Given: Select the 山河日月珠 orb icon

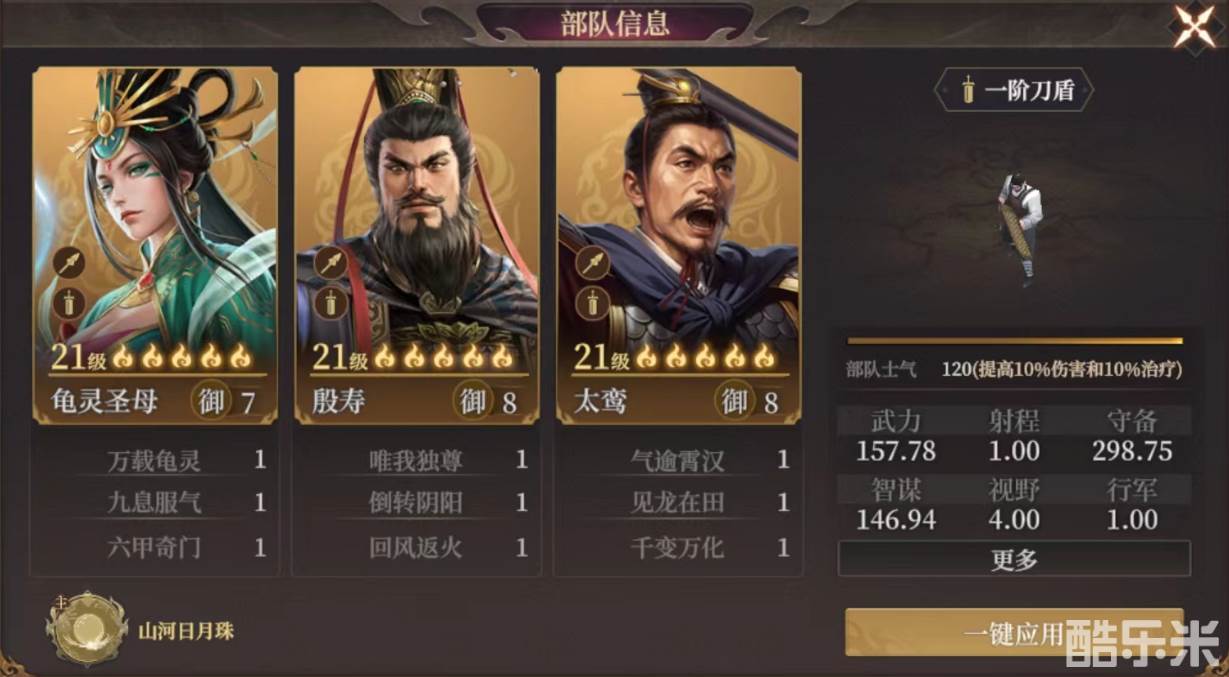Looking at the screenshot, I should [87, 628].
